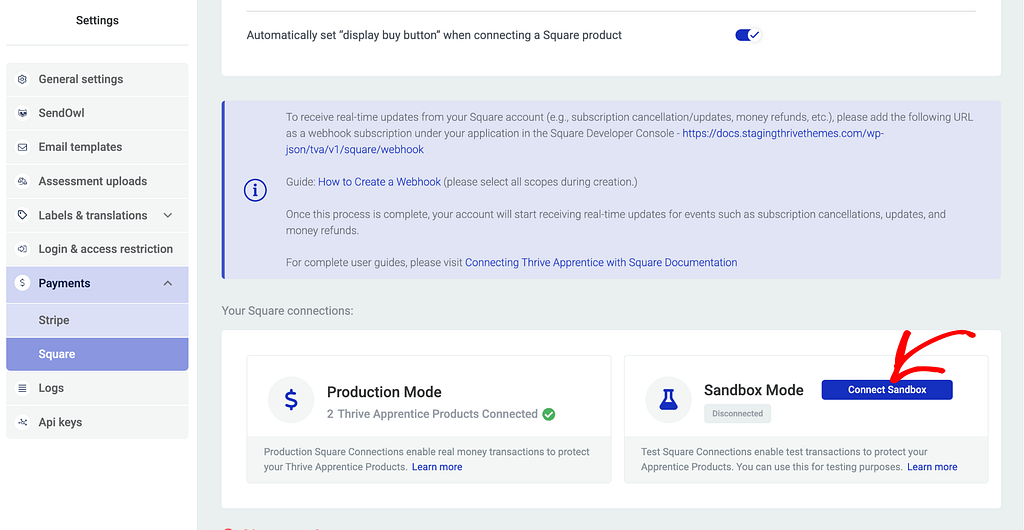The width and height of the screenshot is (1024, 530).
Task: Toggle automatic display buy button setting
Action: pyautogui.click(x=747, y=35)
